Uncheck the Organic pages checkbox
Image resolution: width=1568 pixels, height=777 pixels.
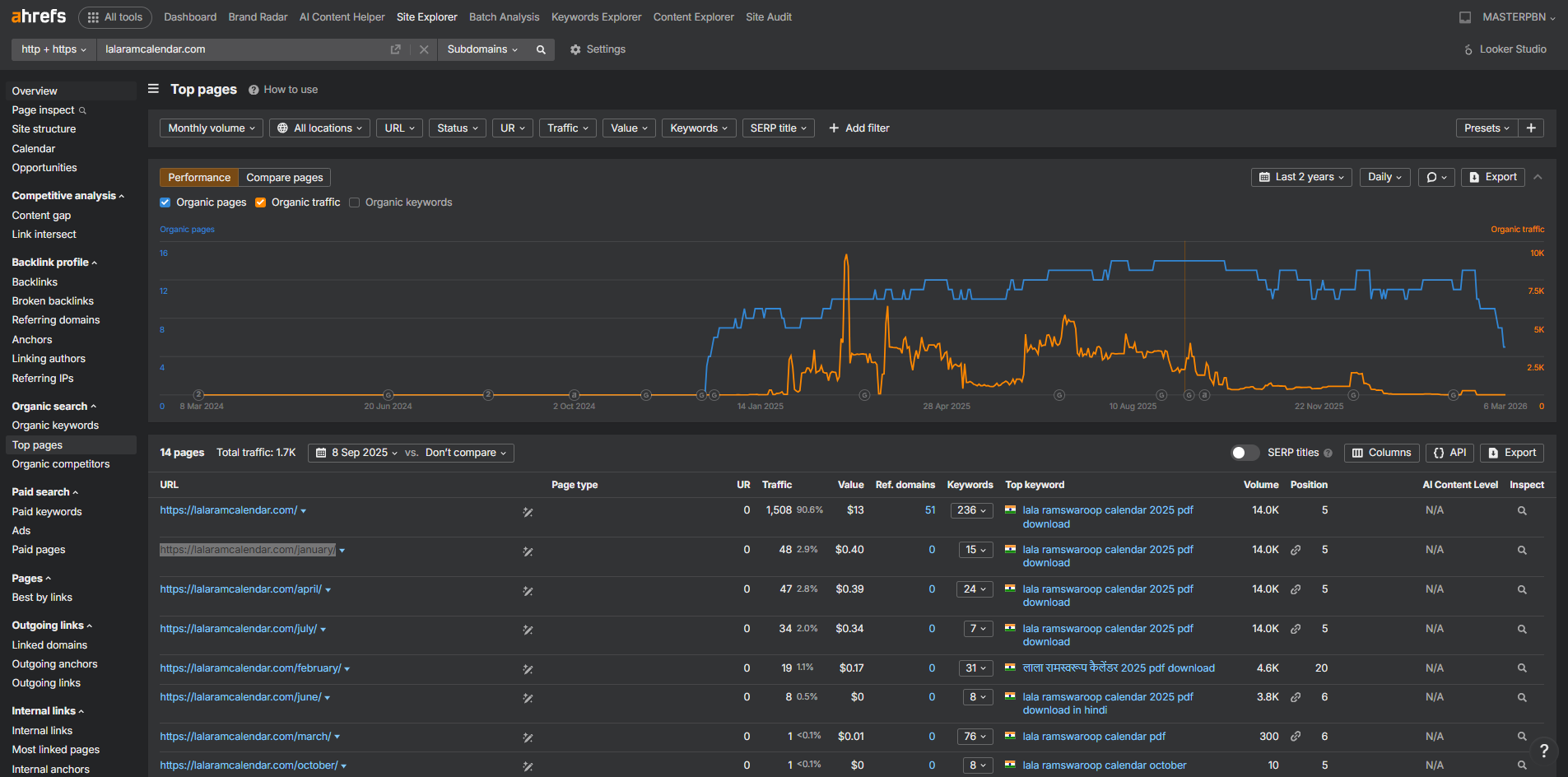[x=165, y=202]
